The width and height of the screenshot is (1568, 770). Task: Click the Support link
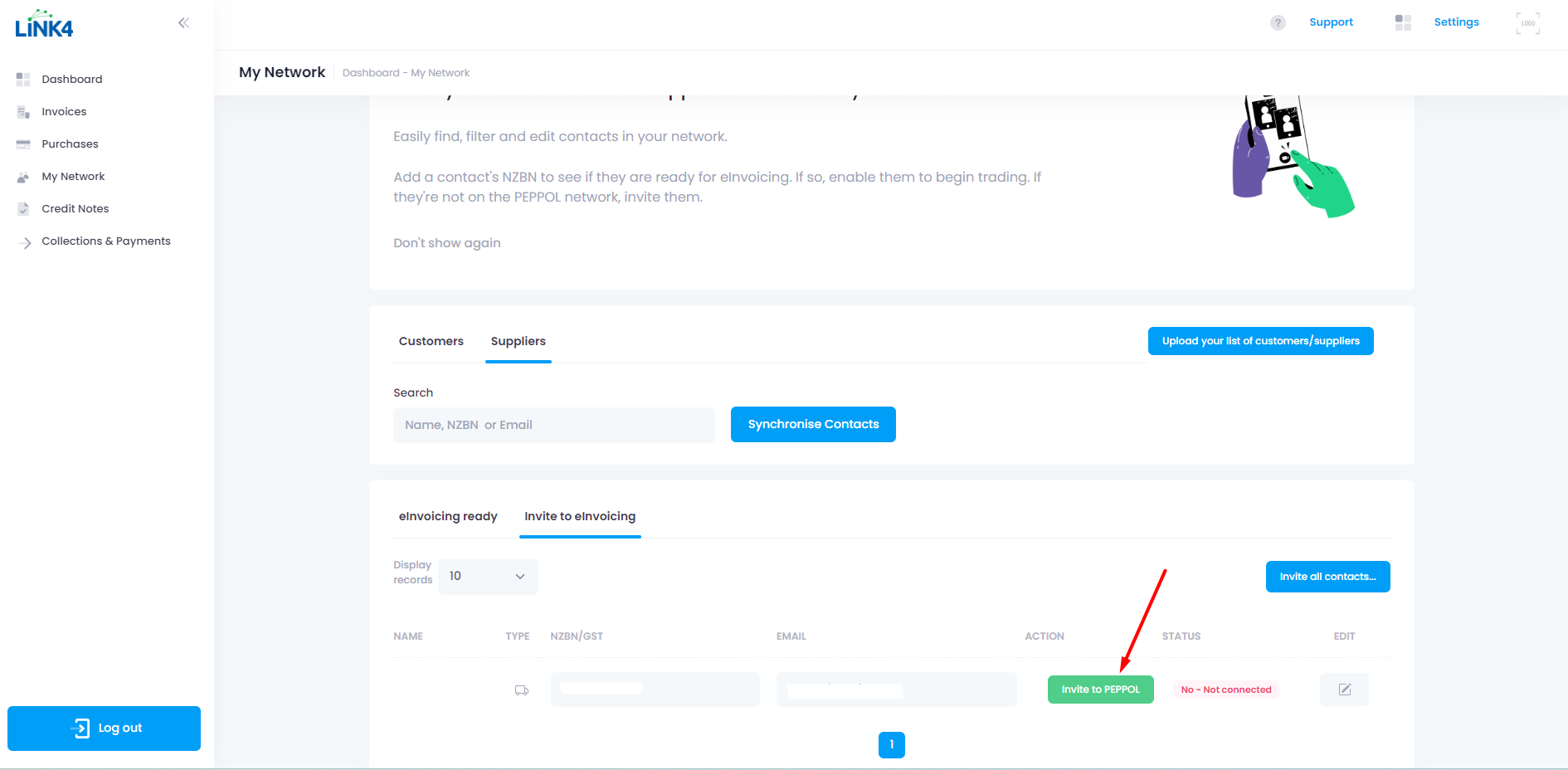click(x=1331, y=22)
